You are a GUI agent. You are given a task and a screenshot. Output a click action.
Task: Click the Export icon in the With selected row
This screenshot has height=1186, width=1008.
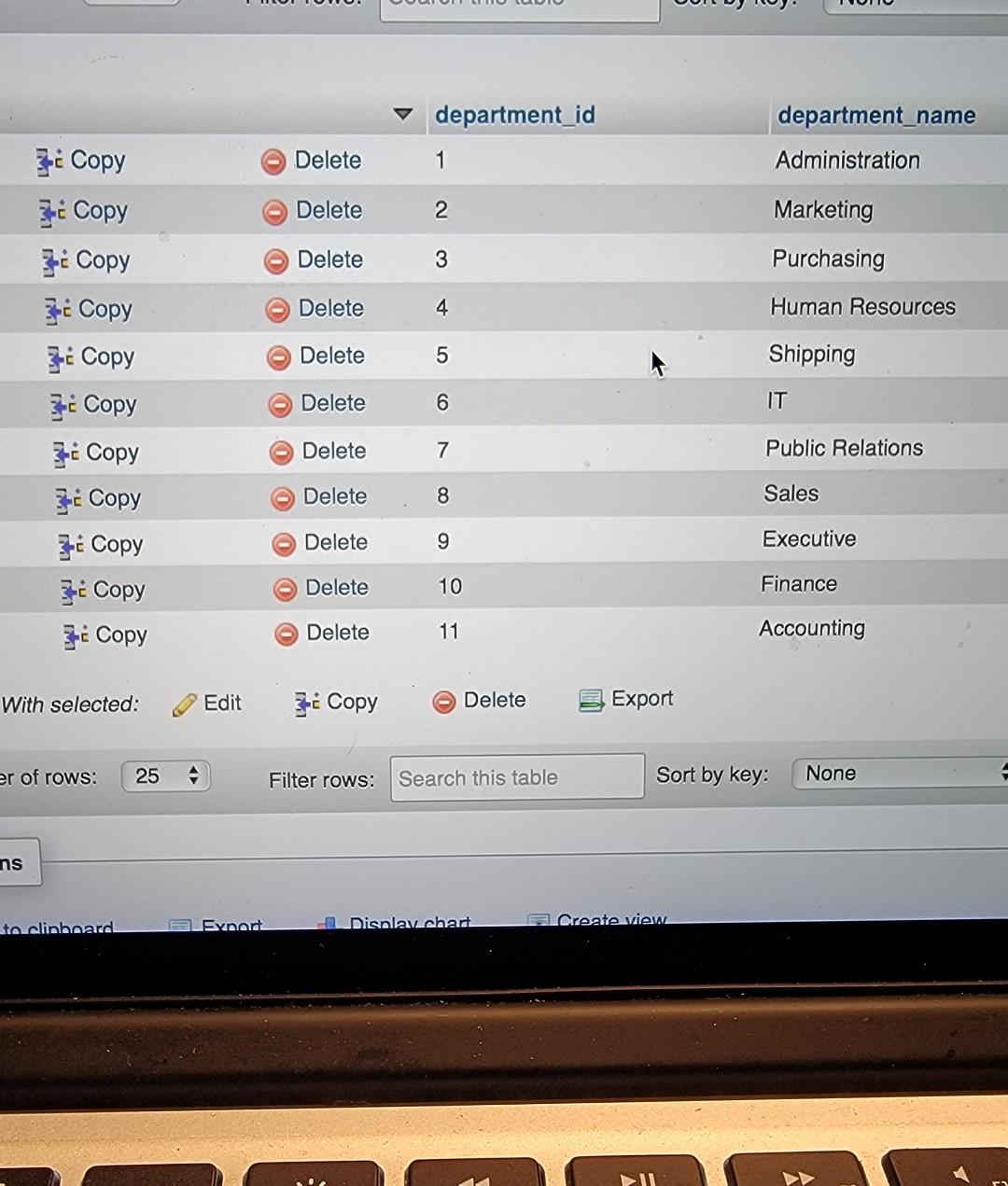pyautogui.click(x=591, y=699)
